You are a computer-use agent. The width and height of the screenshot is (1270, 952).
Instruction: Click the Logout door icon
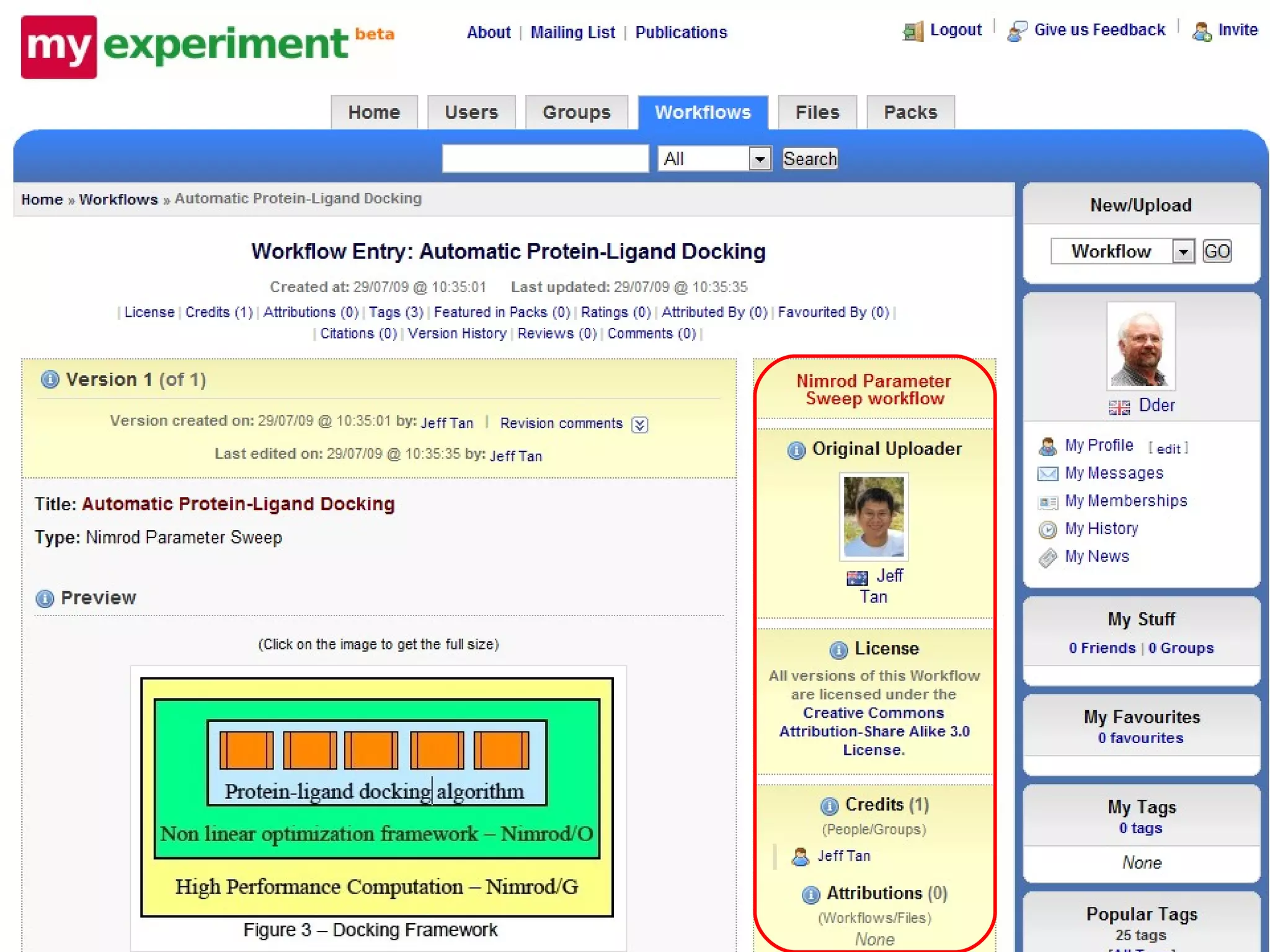pos(913,31)
